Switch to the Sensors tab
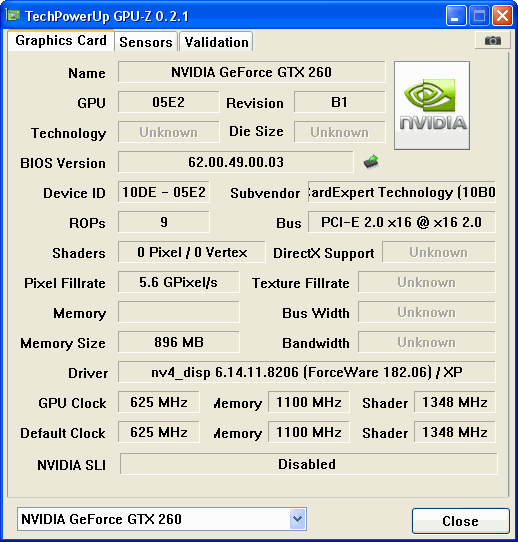This screenshot has width=518, height=542. tap(146, 42)
